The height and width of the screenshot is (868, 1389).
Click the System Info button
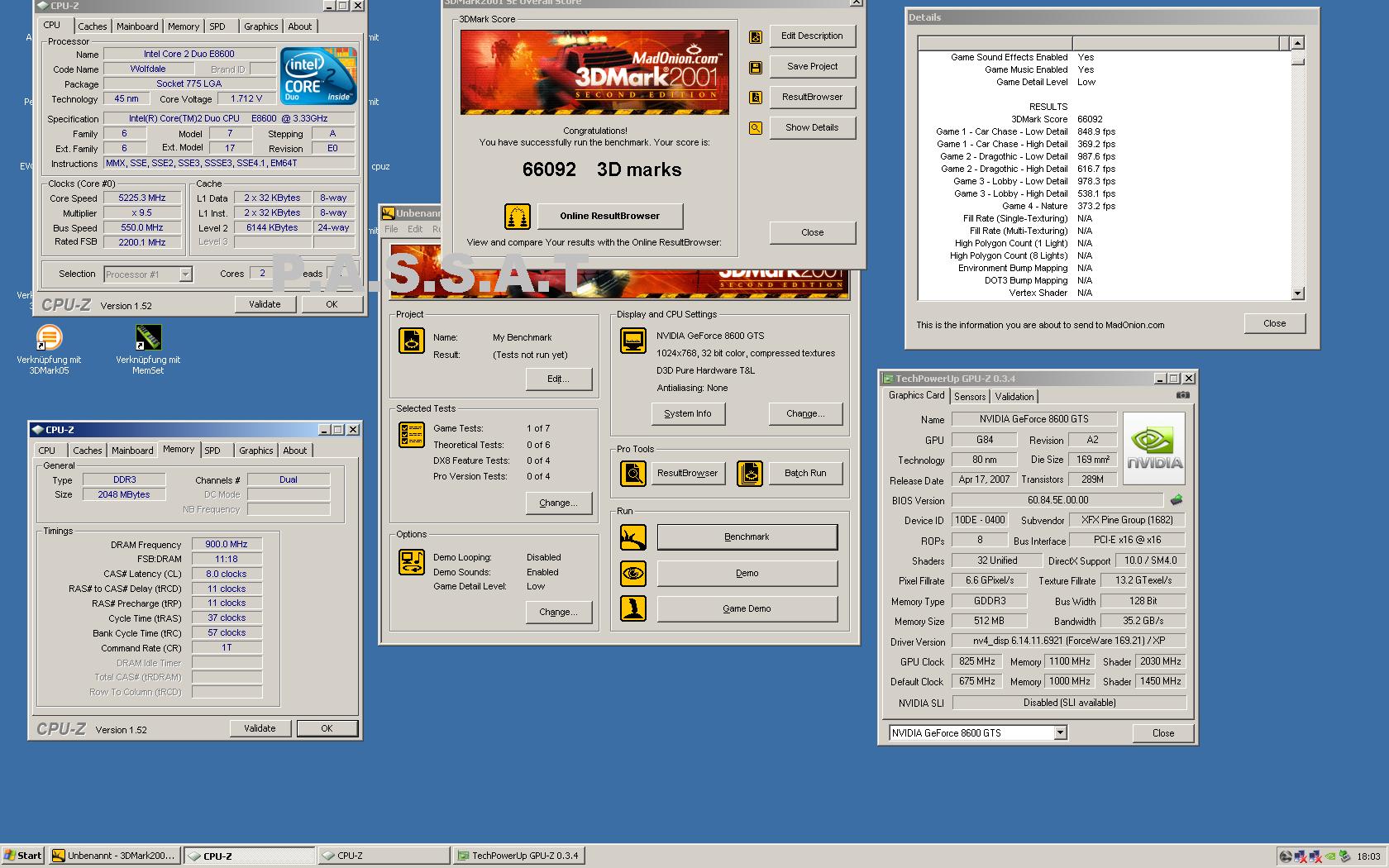tap(688, 414)
